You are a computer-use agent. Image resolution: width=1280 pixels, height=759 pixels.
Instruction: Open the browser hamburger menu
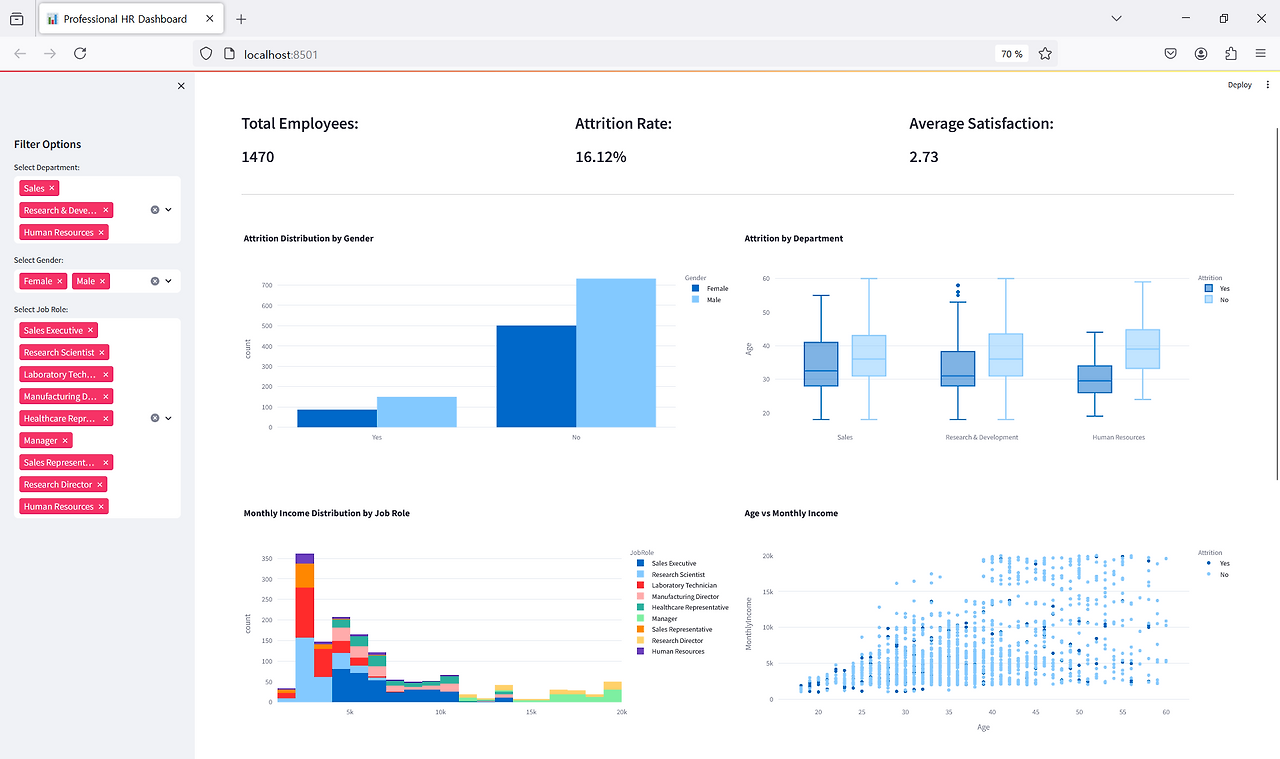[1261, 54]
